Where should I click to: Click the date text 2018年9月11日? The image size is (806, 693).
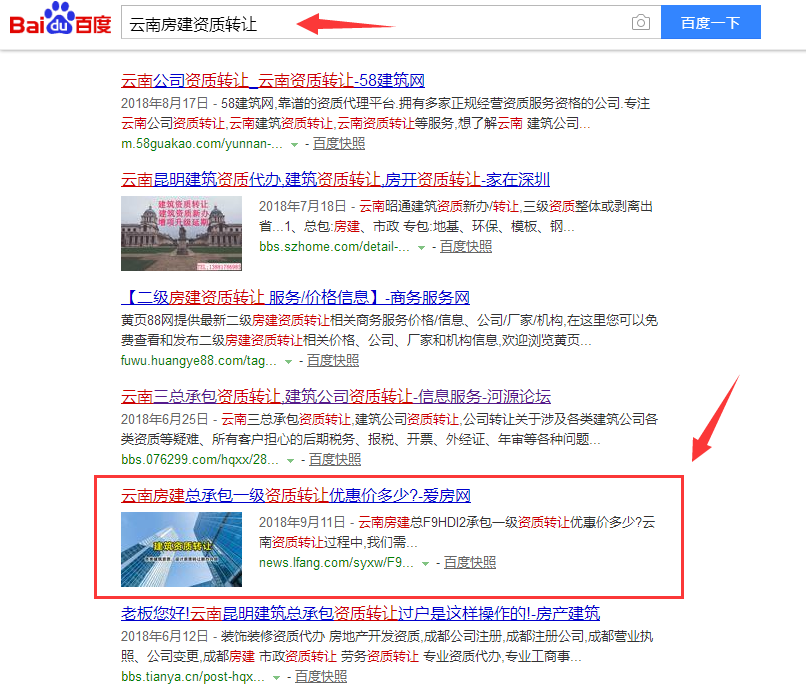click(302, 523)
